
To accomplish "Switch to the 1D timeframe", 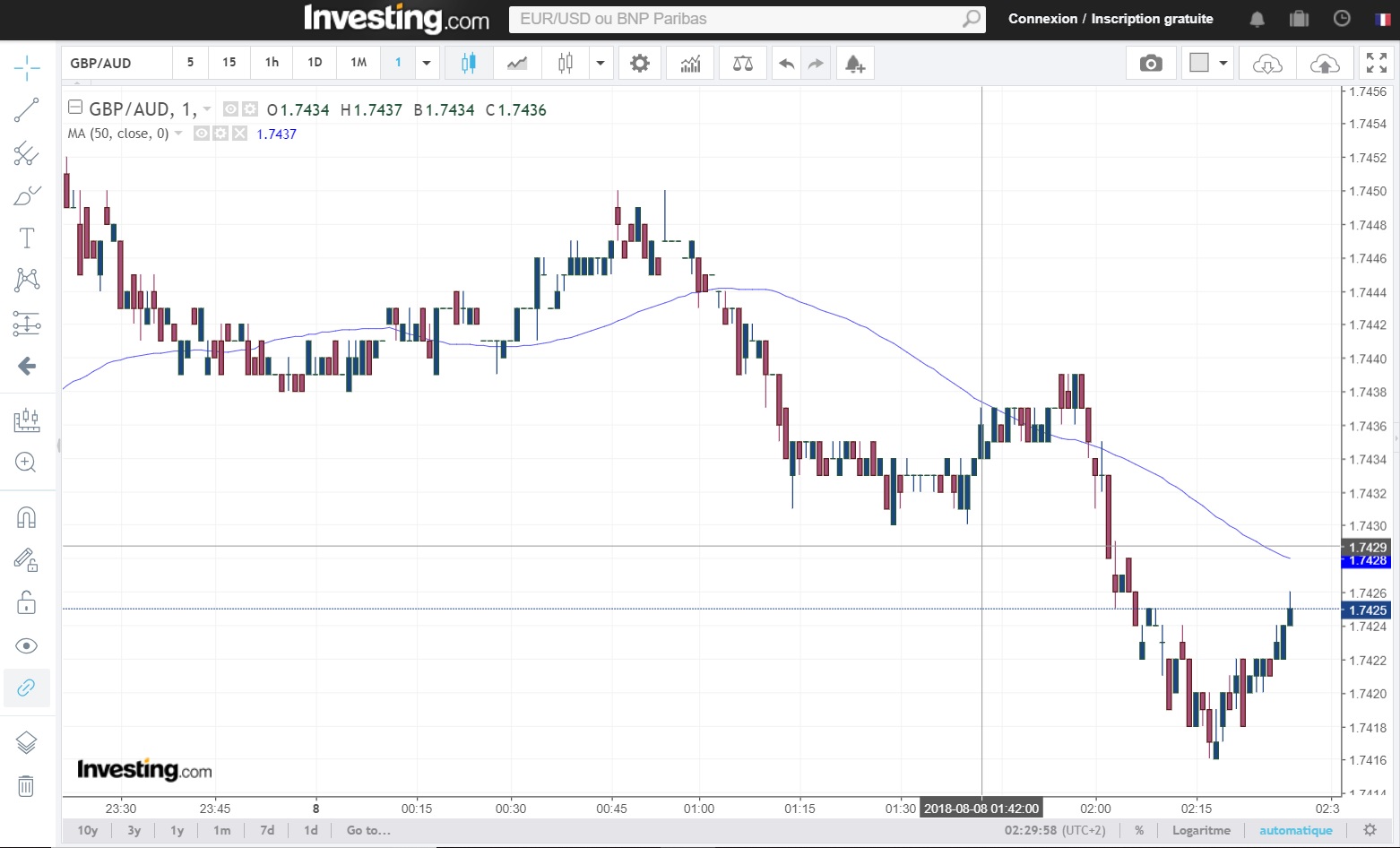I will [x=315, y=63].
